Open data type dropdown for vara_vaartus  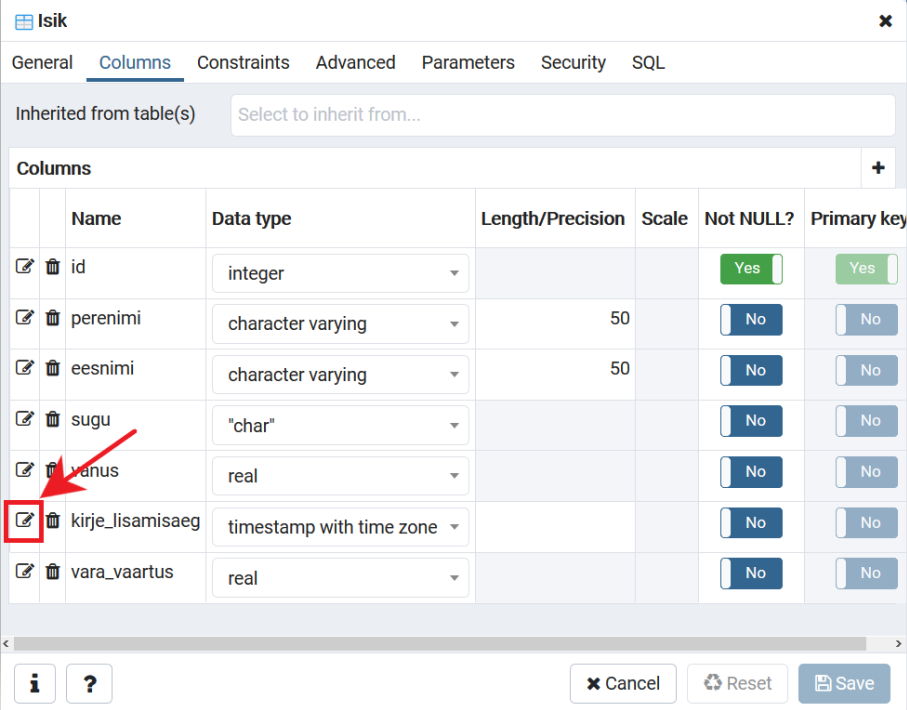[x=340, y=577]
